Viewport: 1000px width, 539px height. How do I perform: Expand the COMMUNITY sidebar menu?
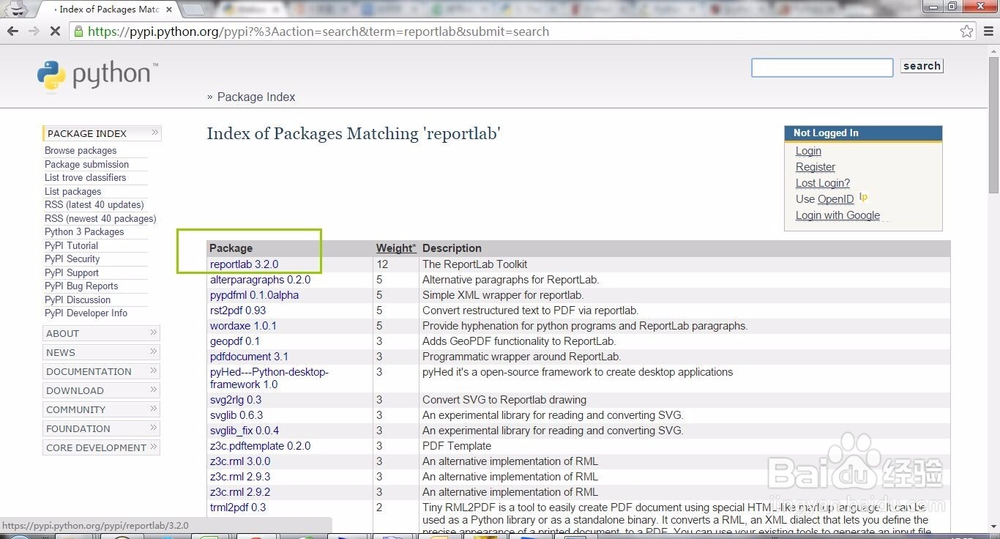[x=101, y=410]
